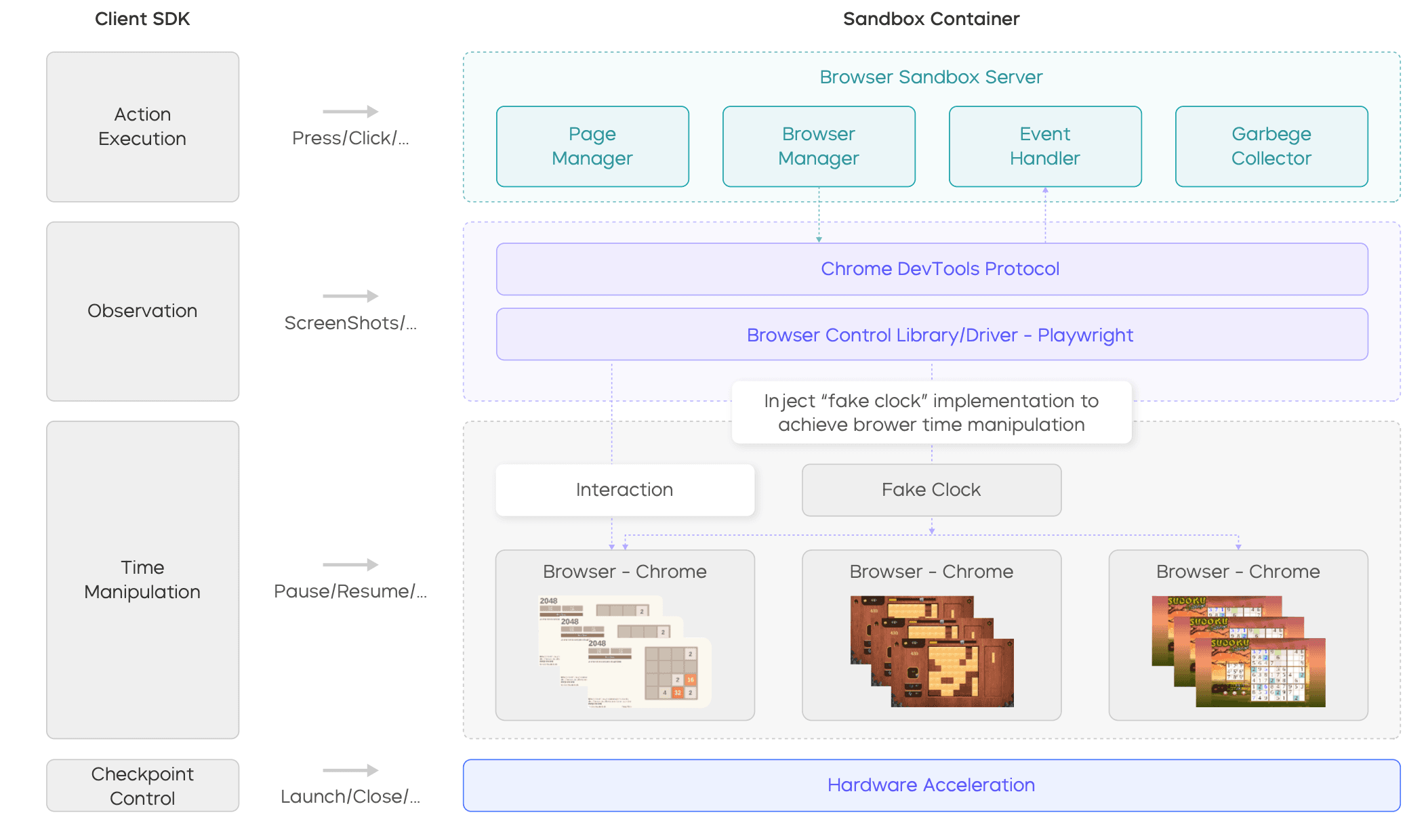Click the Hardware Acceleration bar
The image size is (1426, 840).
pyautogui.click(x=931, y=785)
